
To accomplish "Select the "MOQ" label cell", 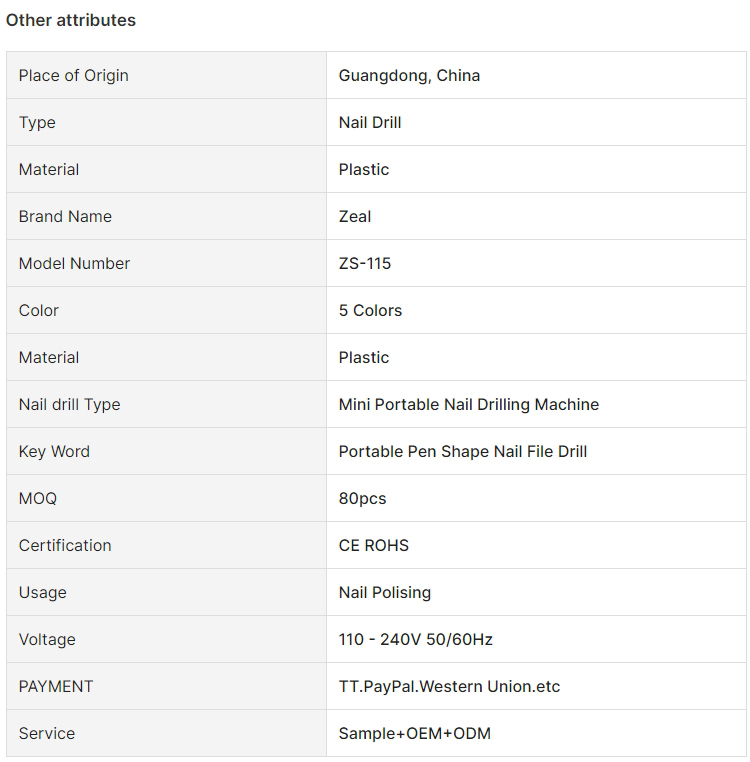I will click(x=38, y=499).
